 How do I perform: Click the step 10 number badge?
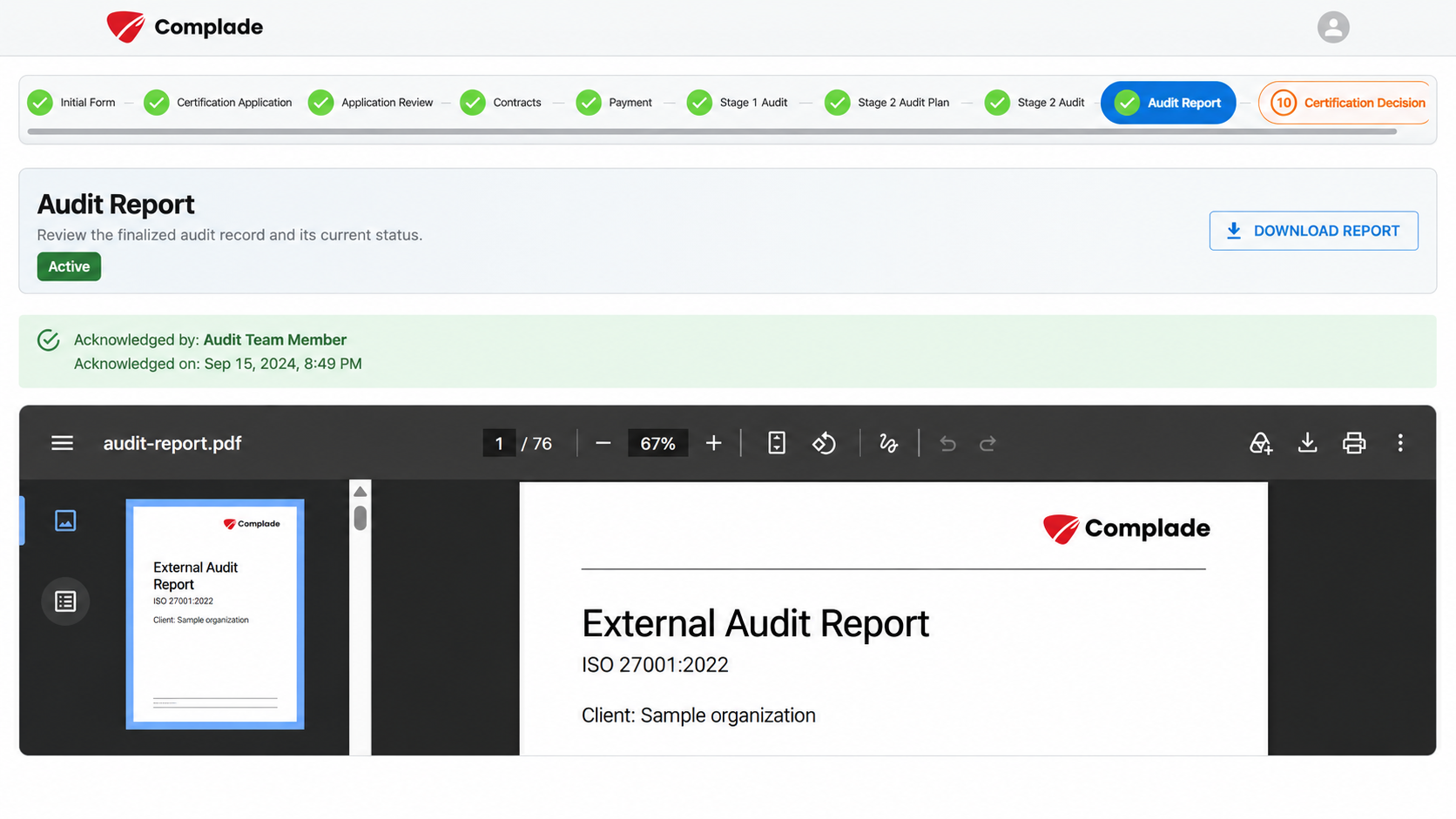1283,103
